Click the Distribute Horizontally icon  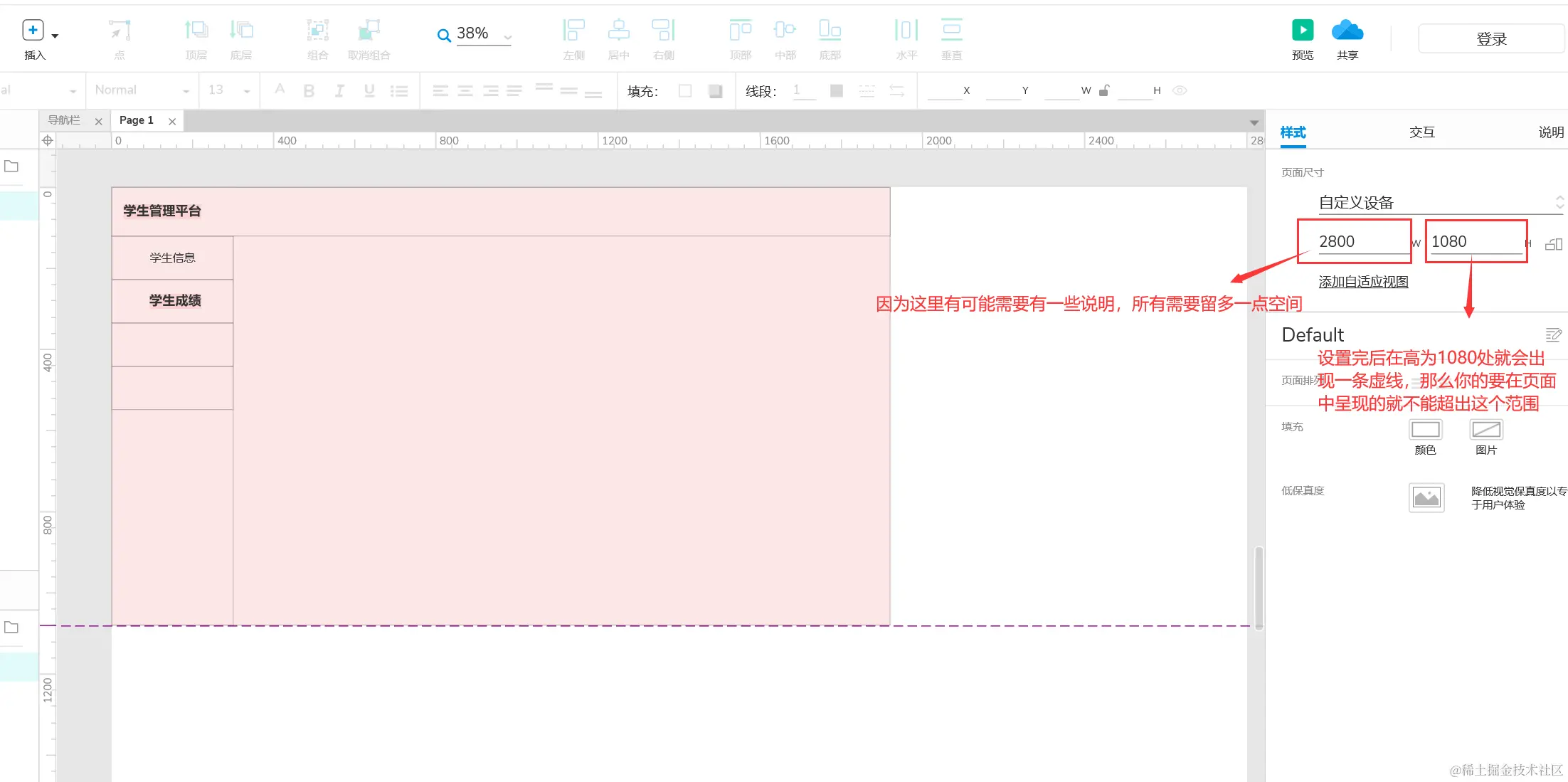906,30
